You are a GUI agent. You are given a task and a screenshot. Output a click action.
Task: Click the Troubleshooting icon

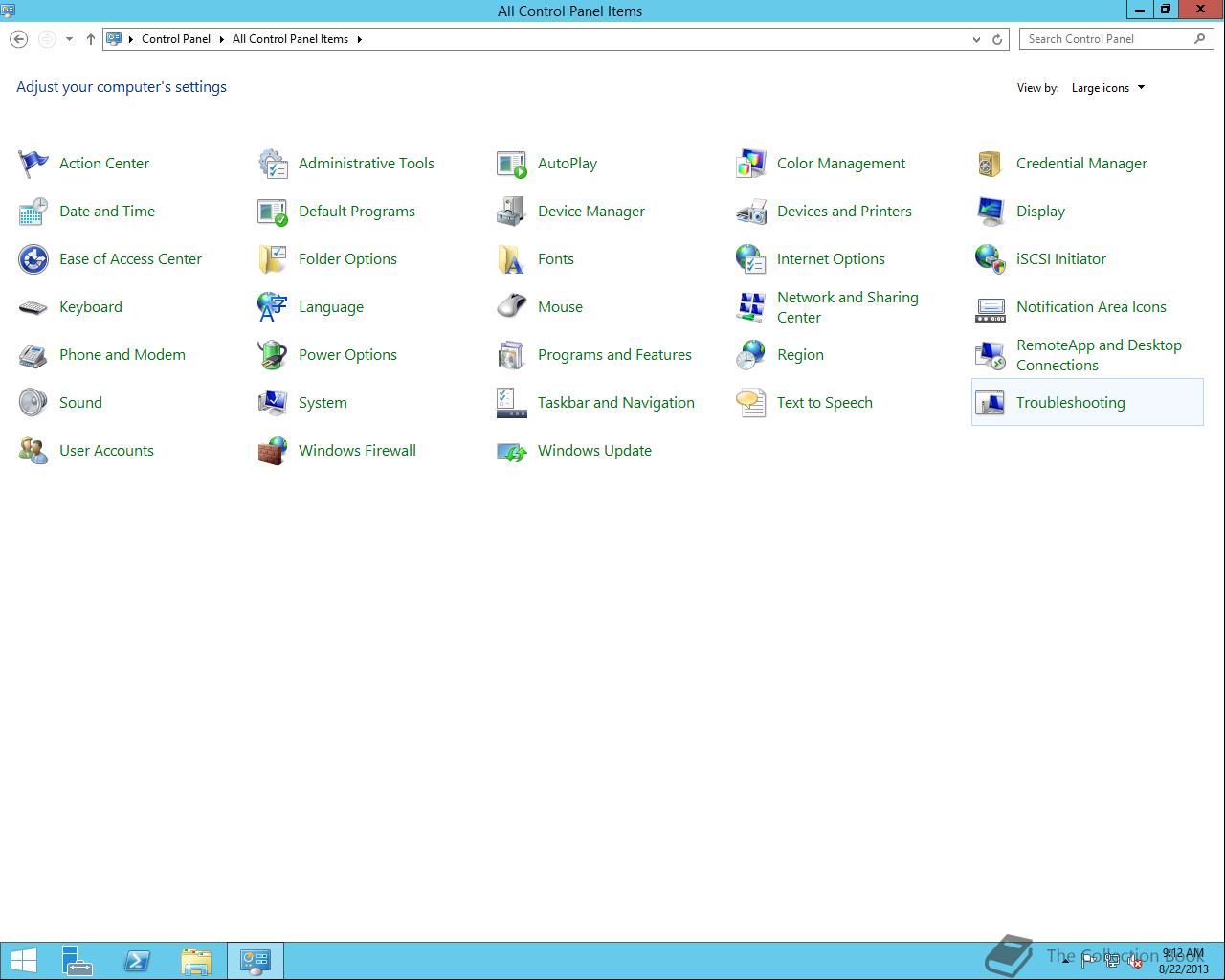(991, 403)
